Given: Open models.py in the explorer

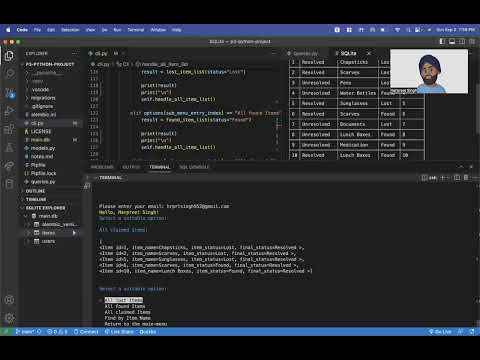Looking at the screenshot, I should pos(43,148).
